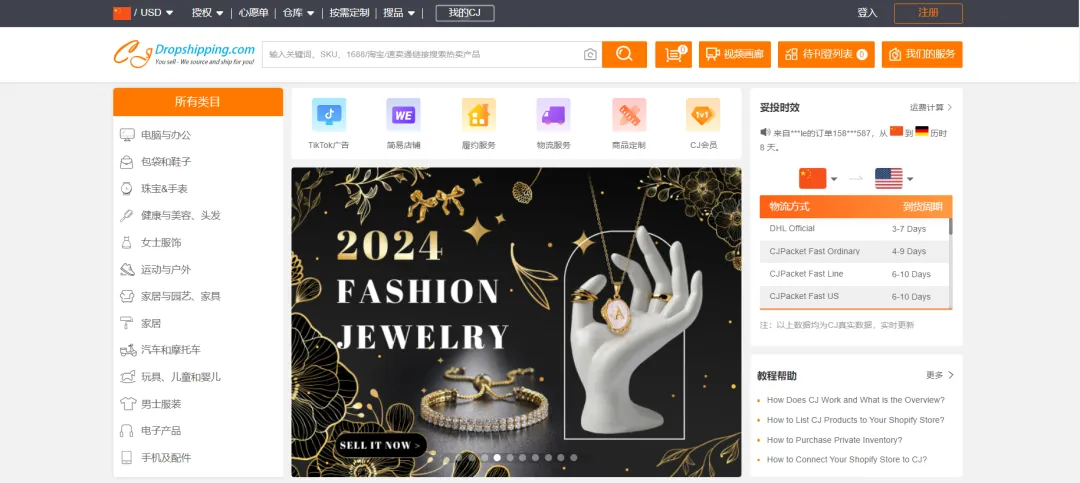
Task: Open the USA destination country dropdown
Action: (894, 178)
